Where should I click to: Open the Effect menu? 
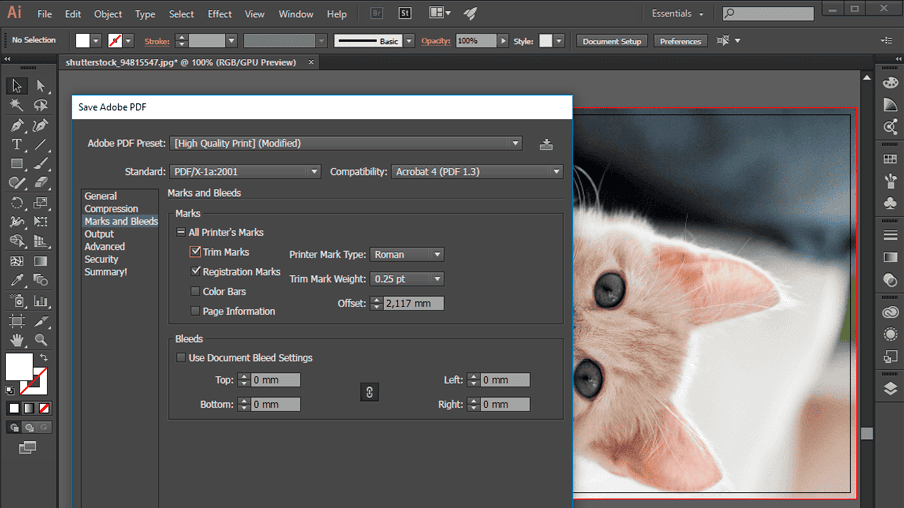pyautogui.click(x=219, y=14)
